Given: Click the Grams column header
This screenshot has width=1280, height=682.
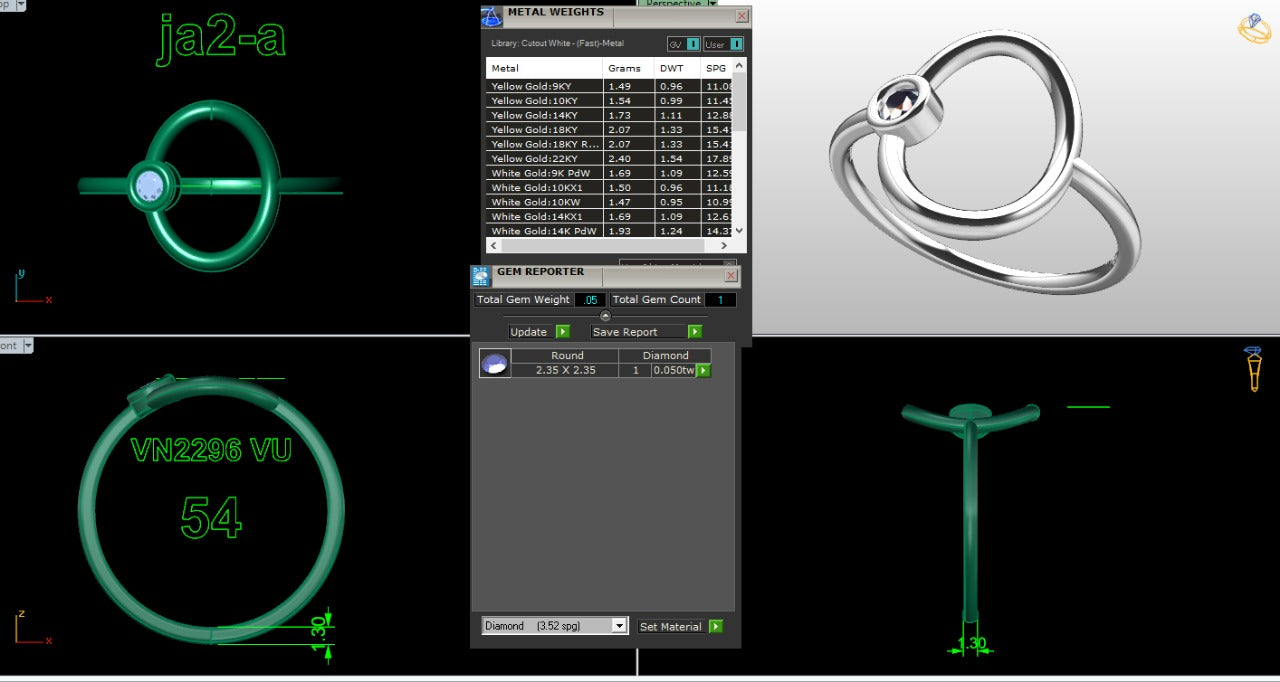Looking at the screenshot, I should 629,68.
